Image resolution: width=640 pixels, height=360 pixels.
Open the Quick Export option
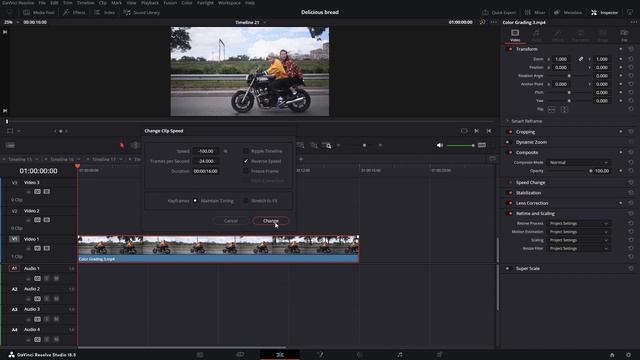pyautogui.click(x=499, y=13)
